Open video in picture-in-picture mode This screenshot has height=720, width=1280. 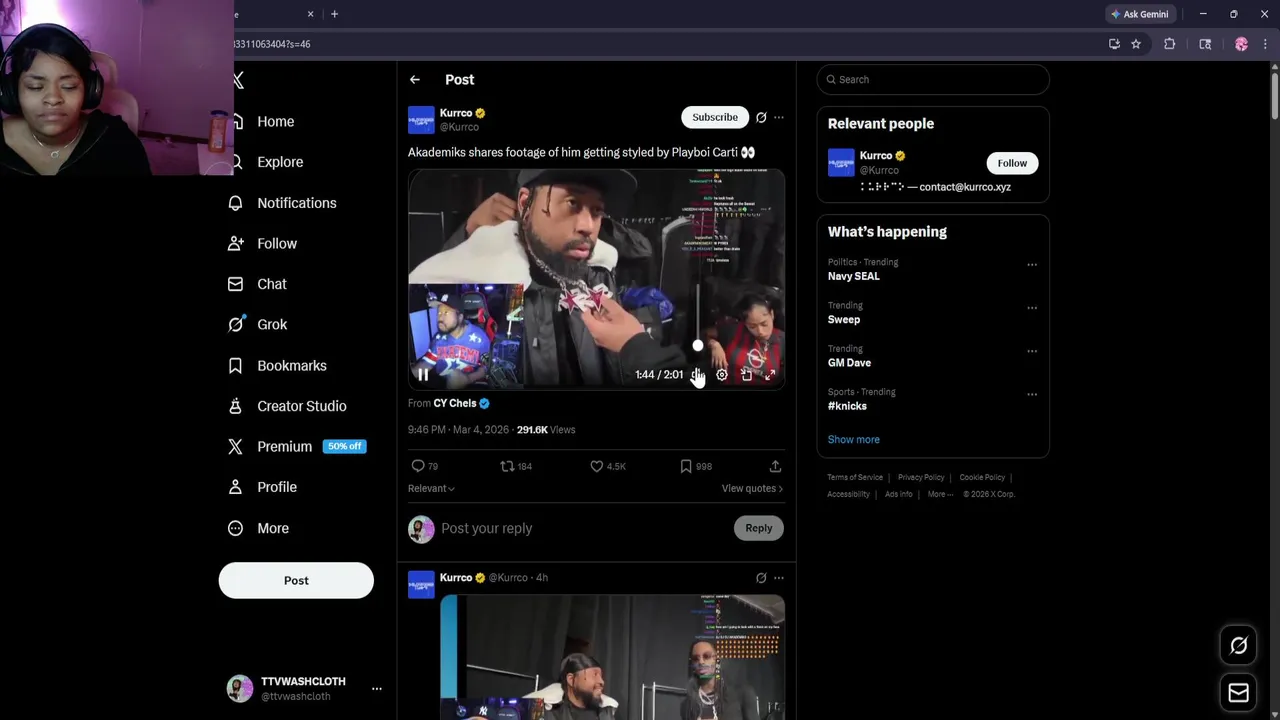(x=746, y=375)
